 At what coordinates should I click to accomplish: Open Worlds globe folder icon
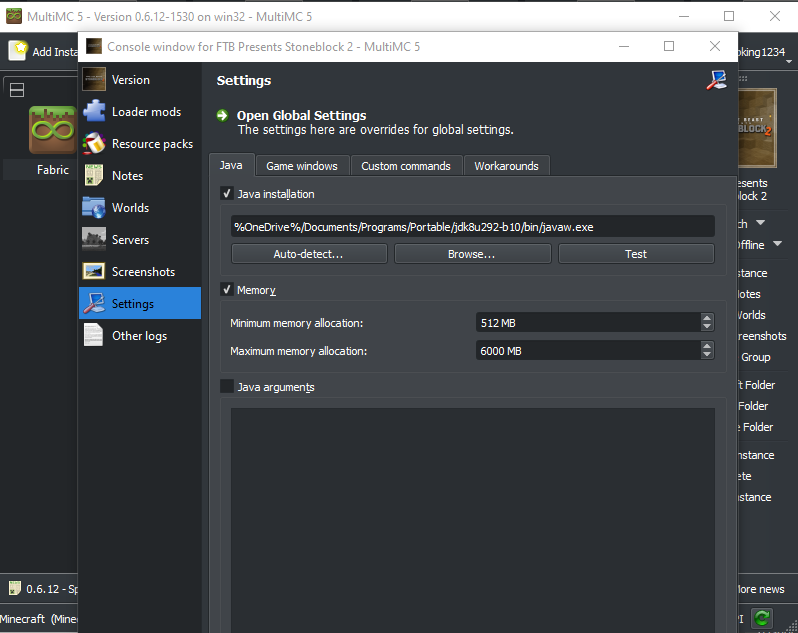pos(94,208)
